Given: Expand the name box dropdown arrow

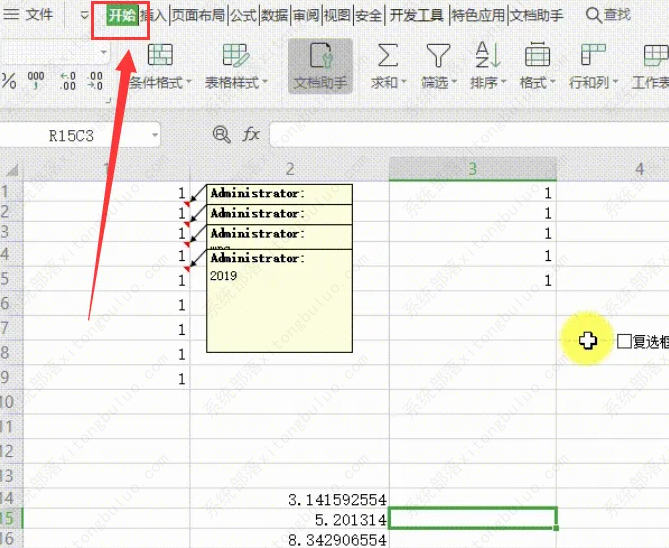Looking at the screenshot, I should (155, 135).
